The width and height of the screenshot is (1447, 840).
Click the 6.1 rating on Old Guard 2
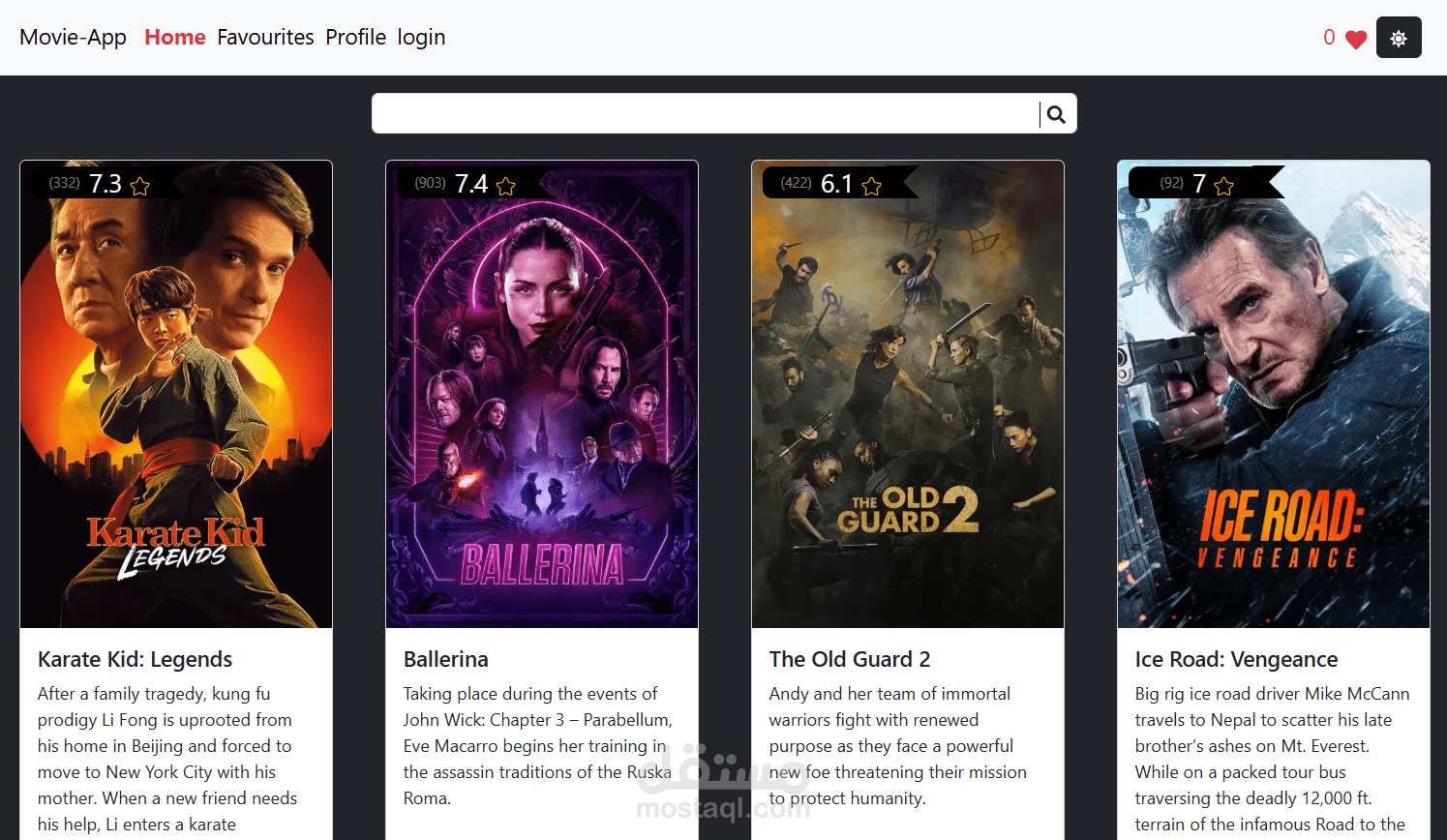coord(837,184)
